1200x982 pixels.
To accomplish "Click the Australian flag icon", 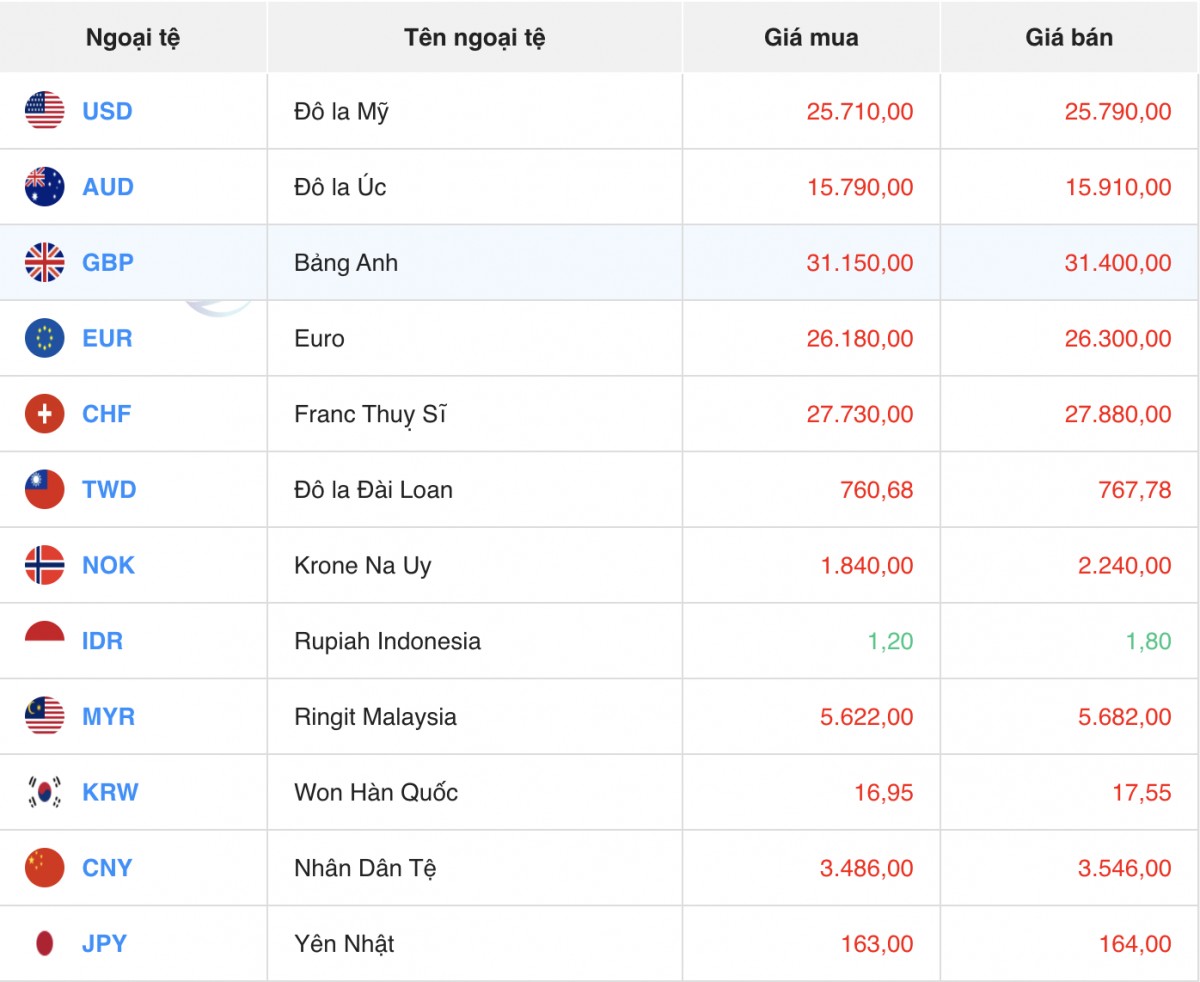I will pos(45,187).
